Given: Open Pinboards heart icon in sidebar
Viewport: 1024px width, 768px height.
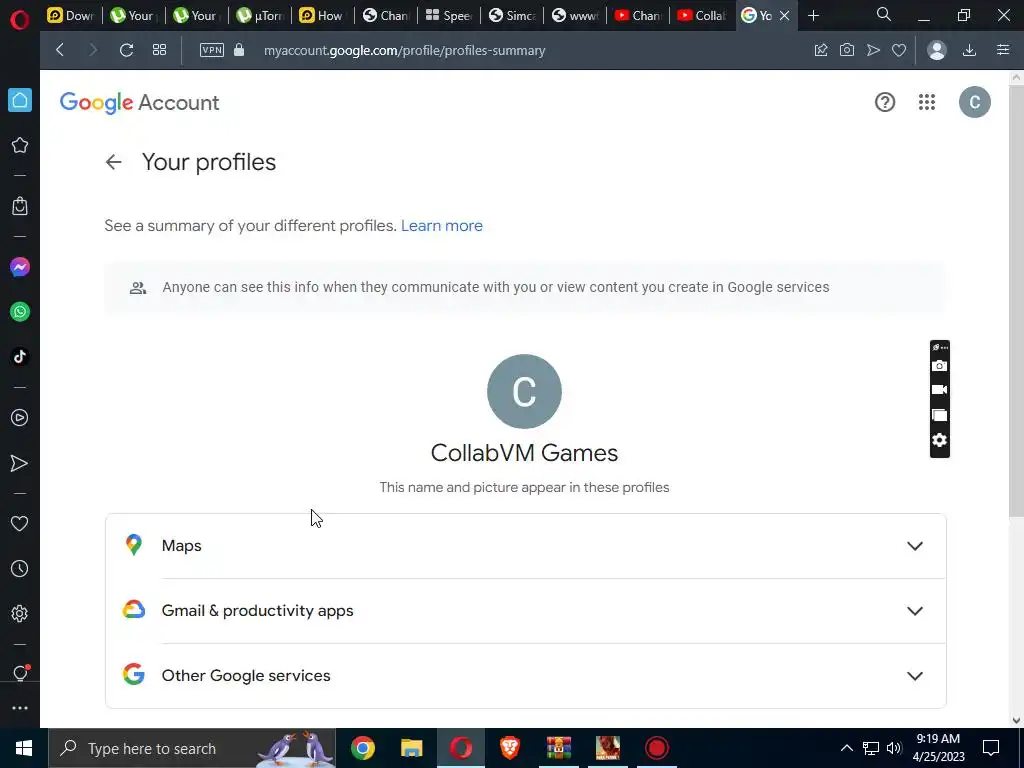Looking at the screenshot, I should (20, 524).
